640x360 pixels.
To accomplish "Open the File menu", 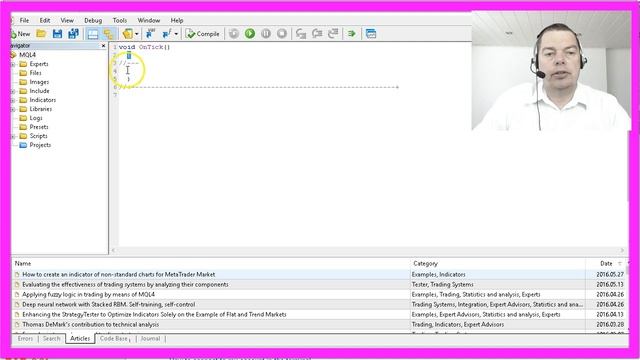I will (x=24, y=20).
